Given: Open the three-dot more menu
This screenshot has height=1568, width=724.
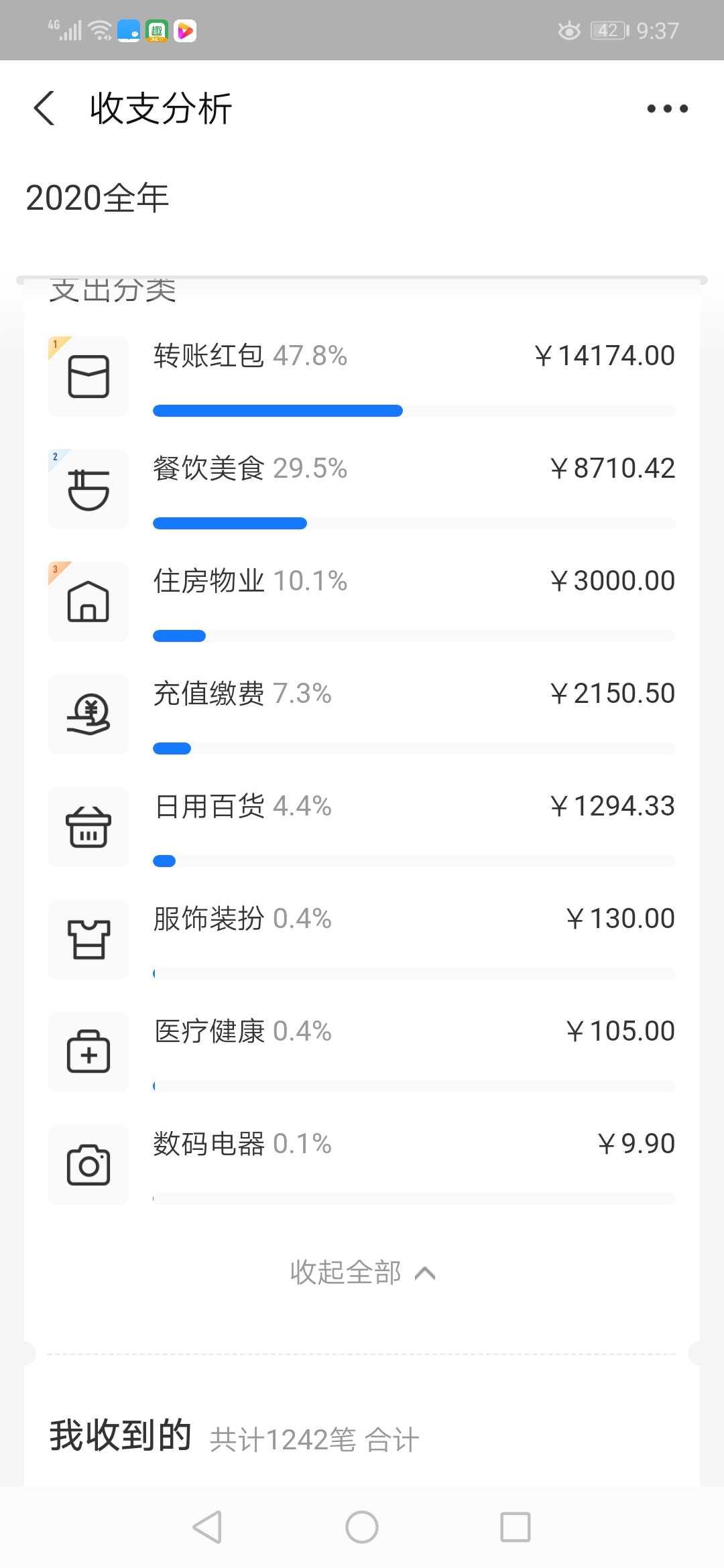Looking at the screenshot, I should coord(667,109).
